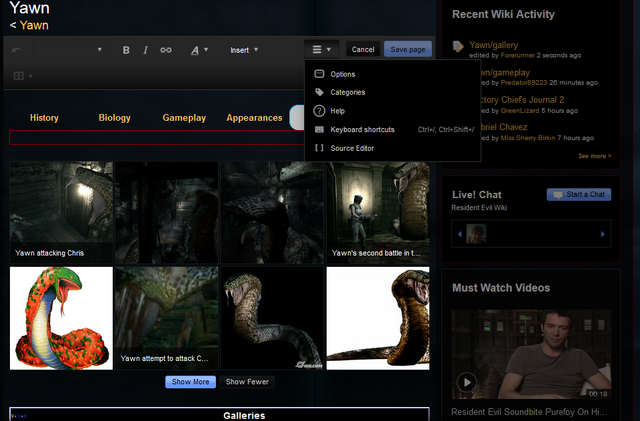Click the Show Fewer gallery button
Image resolution: width=640 pixels, height=421 pixels.
click(x=247, y=382)
